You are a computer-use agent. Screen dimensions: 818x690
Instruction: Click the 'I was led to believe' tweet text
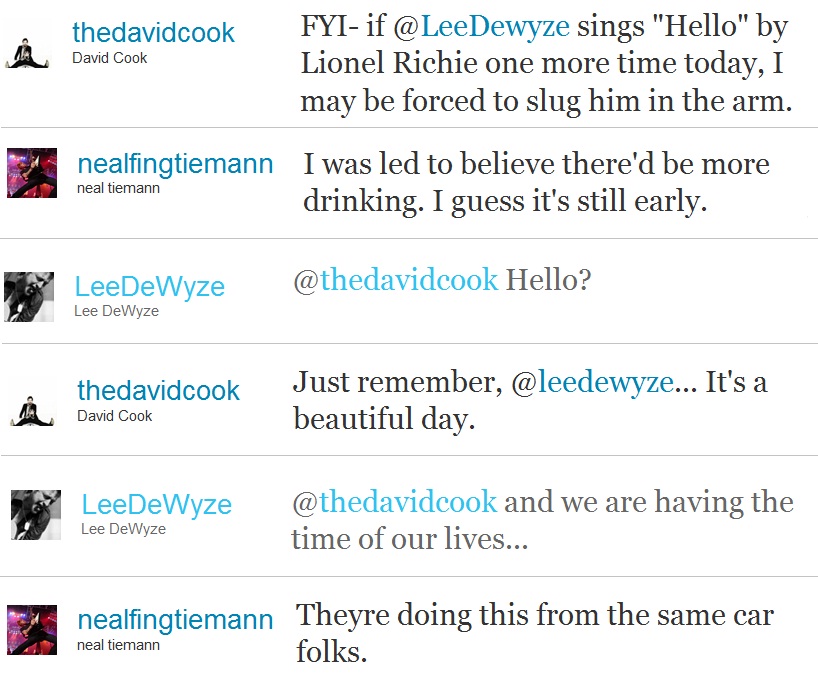[536, 183]
